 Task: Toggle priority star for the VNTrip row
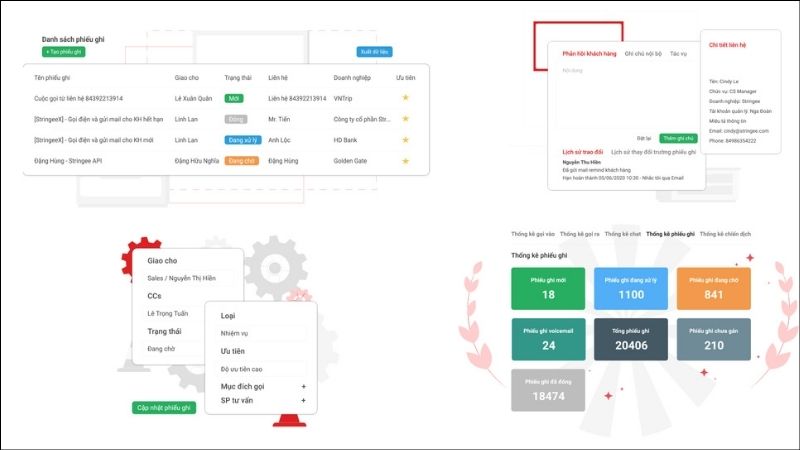(406, 97)
